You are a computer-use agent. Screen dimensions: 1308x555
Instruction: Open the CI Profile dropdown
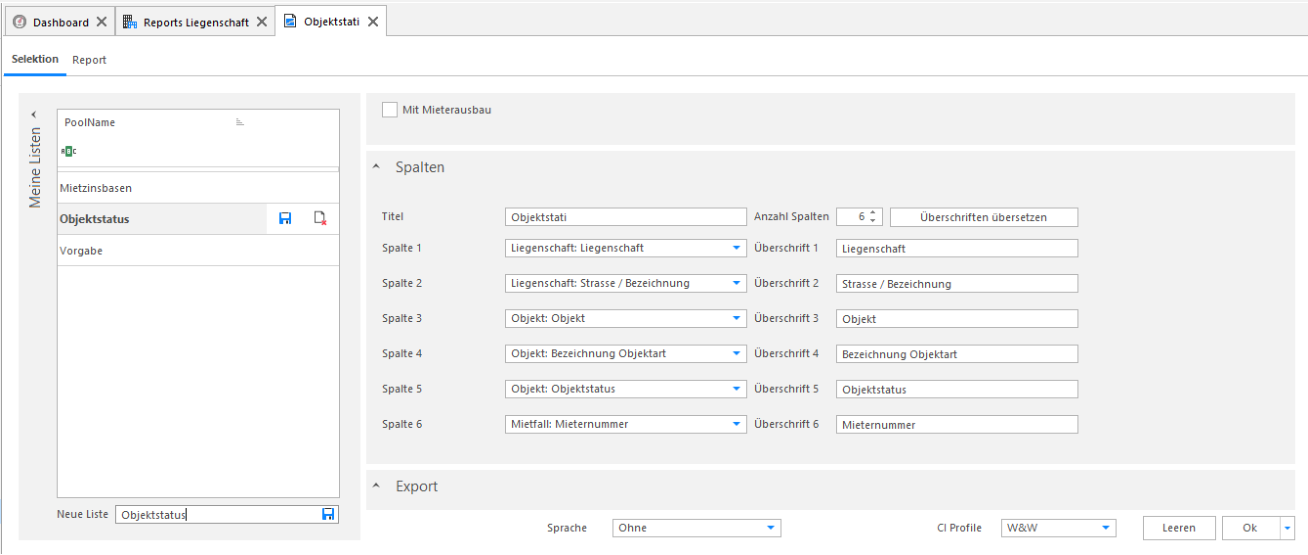coord(1106,528)
